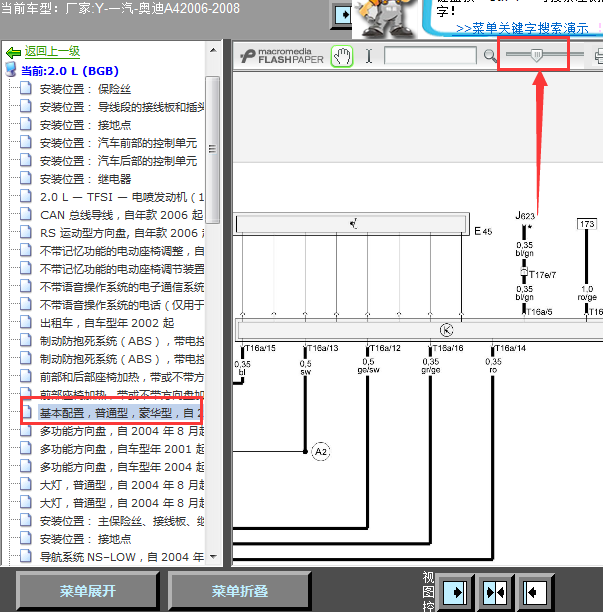Image resolution: width=603 pixels, height=612 pixels.
Task: Click the top blue arrow panel button
Action: tap(343, 15)
